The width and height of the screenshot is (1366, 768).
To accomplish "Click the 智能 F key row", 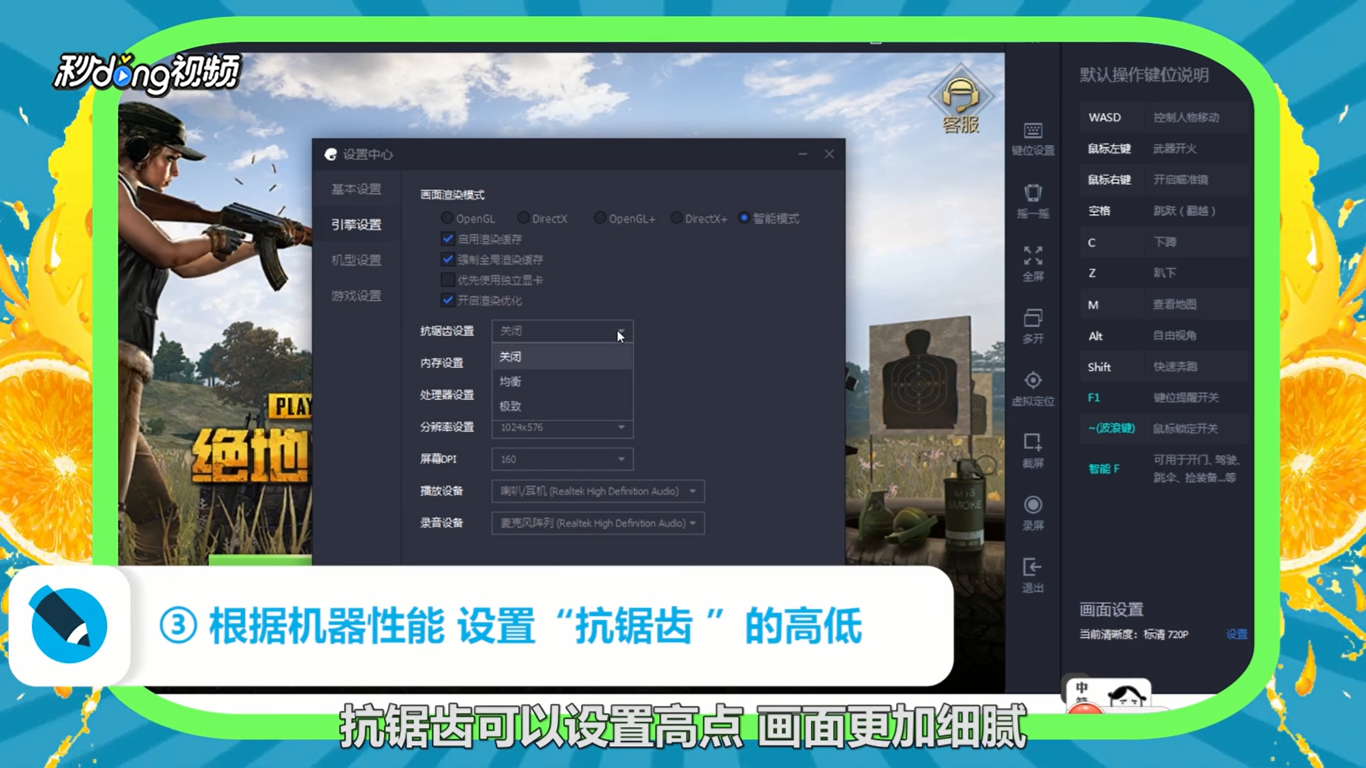I will point(1164,468).
